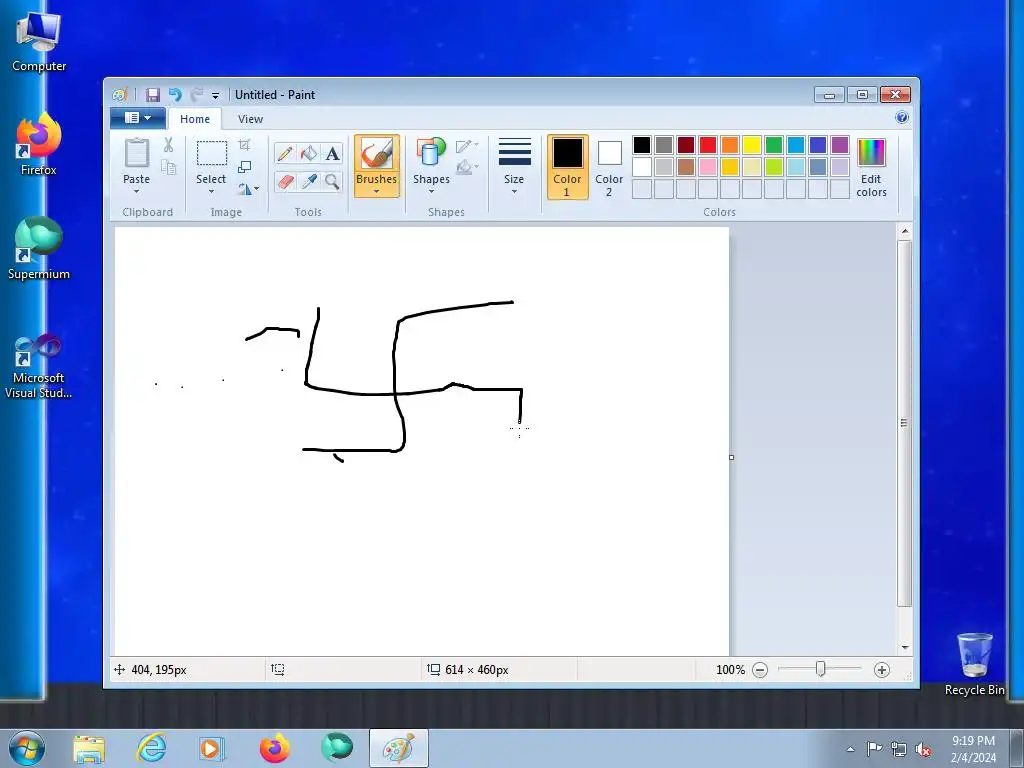This screenshot has width=1024, height=768.
Task: Click the Resize icon in Image group
Action: coord(244,167)
